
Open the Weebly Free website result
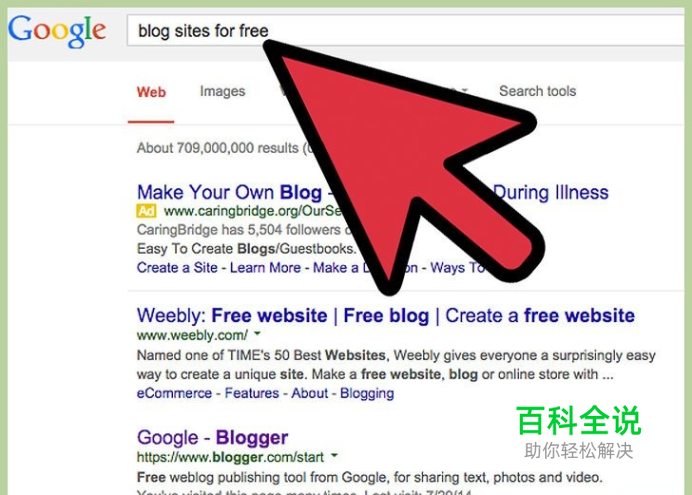(386, 315)
